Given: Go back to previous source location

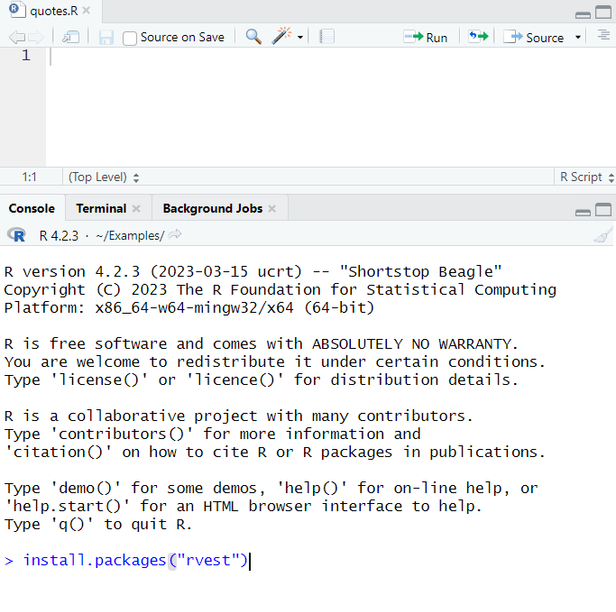Looking at the screenshot, I should (17, 37).
